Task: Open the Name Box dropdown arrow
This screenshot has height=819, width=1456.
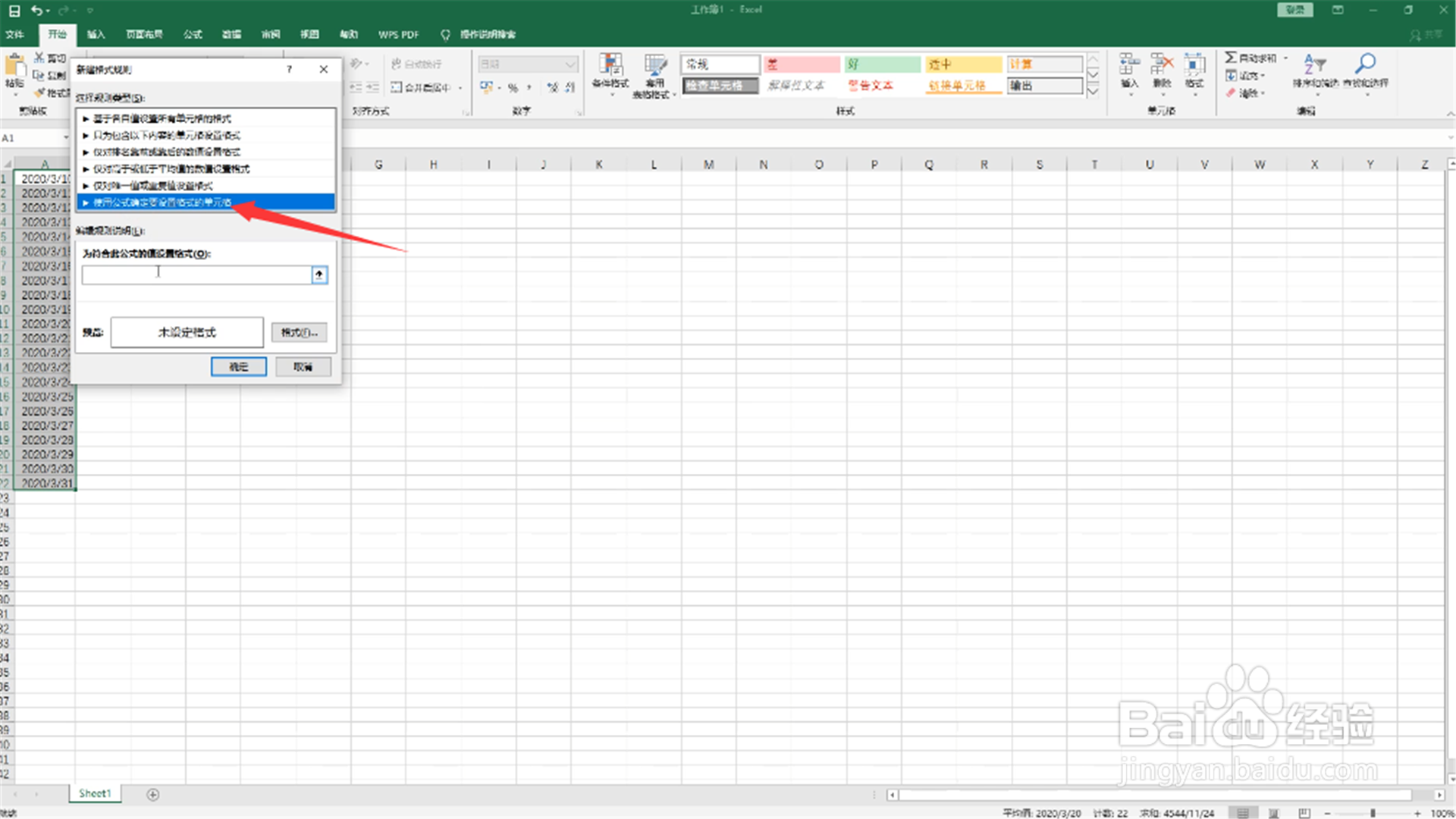Action: coord(66,137)
